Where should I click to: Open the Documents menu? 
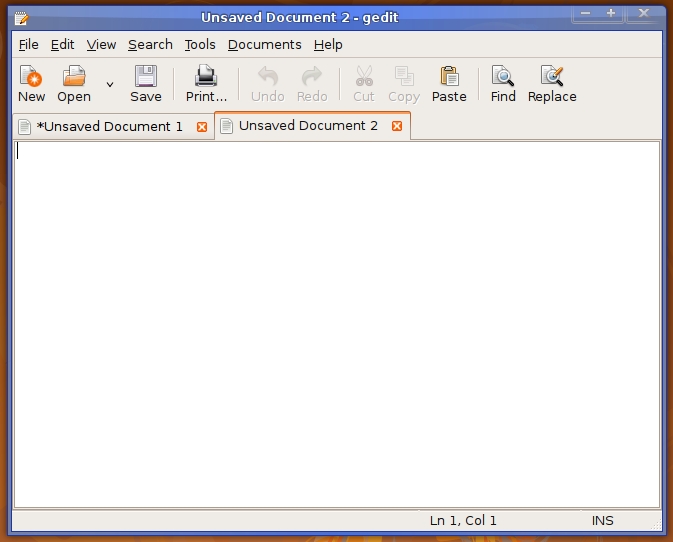pos(264,45)
